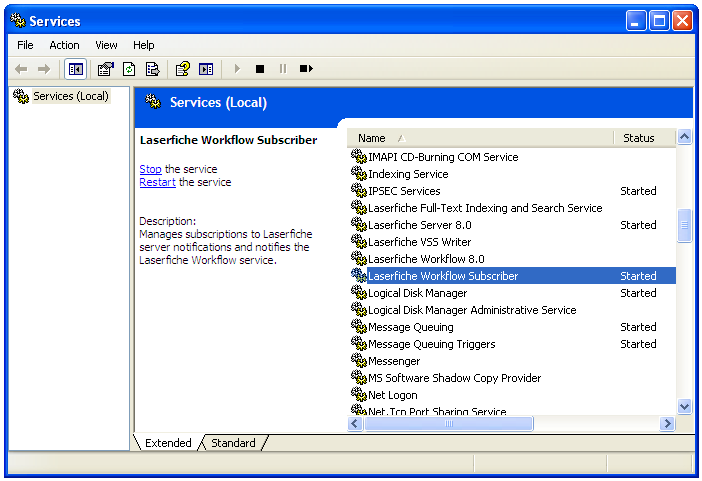Select Message Queuing service
Viewport: 702px width, 481px height.
tap(411, 327)
